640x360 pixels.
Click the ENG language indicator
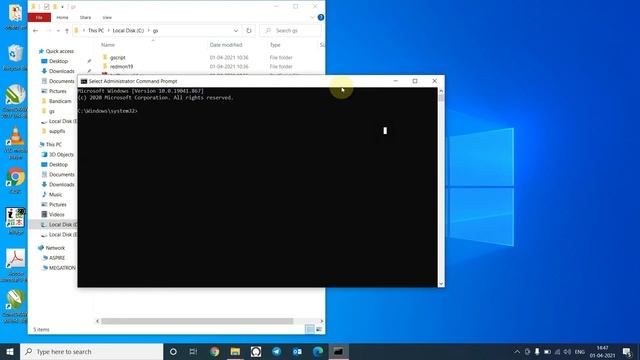point(580,352)
